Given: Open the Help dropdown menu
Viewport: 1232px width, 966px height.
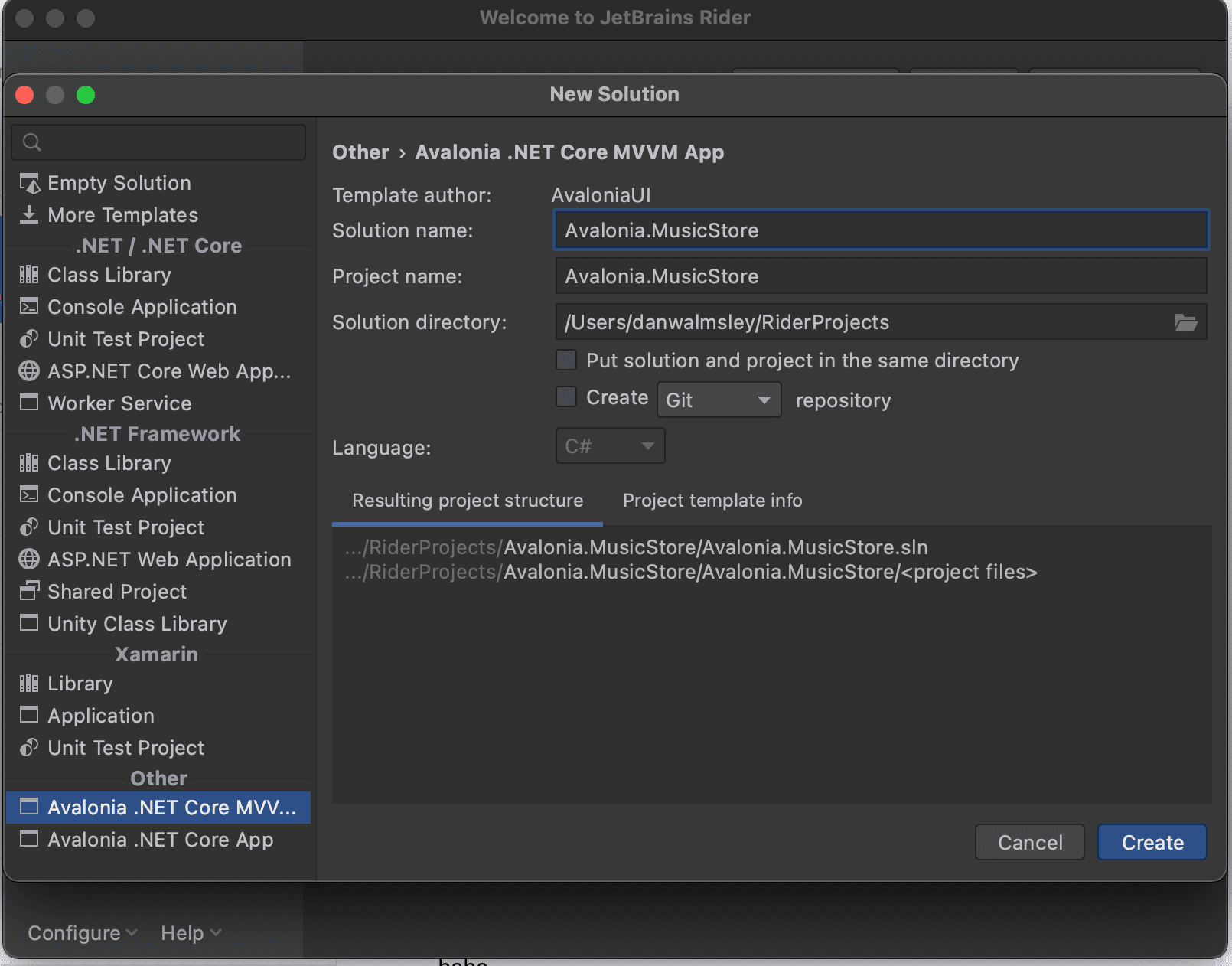Looking at the screenshot, I should coord(191,933).
